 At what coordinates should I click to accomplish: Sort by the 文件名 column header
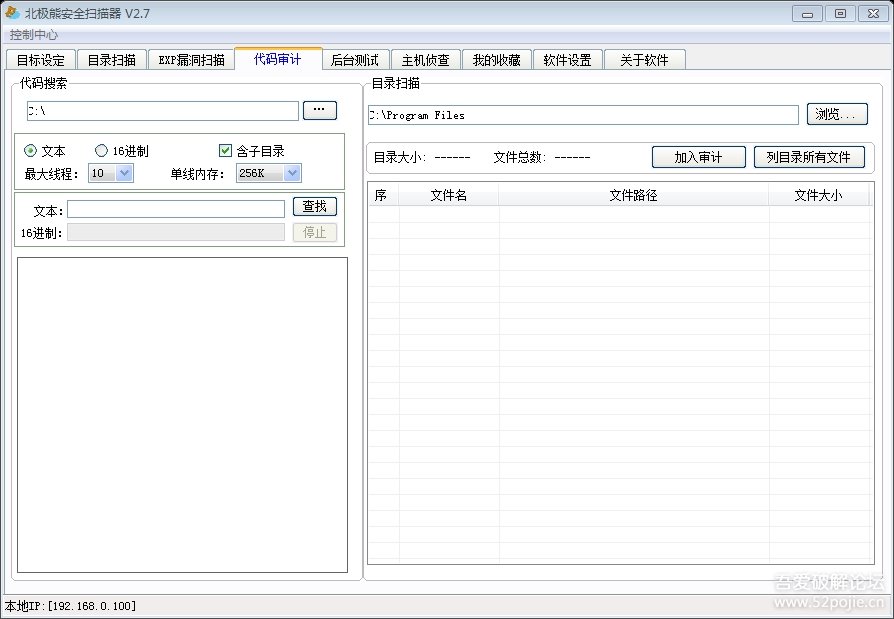tap(449, 196)
